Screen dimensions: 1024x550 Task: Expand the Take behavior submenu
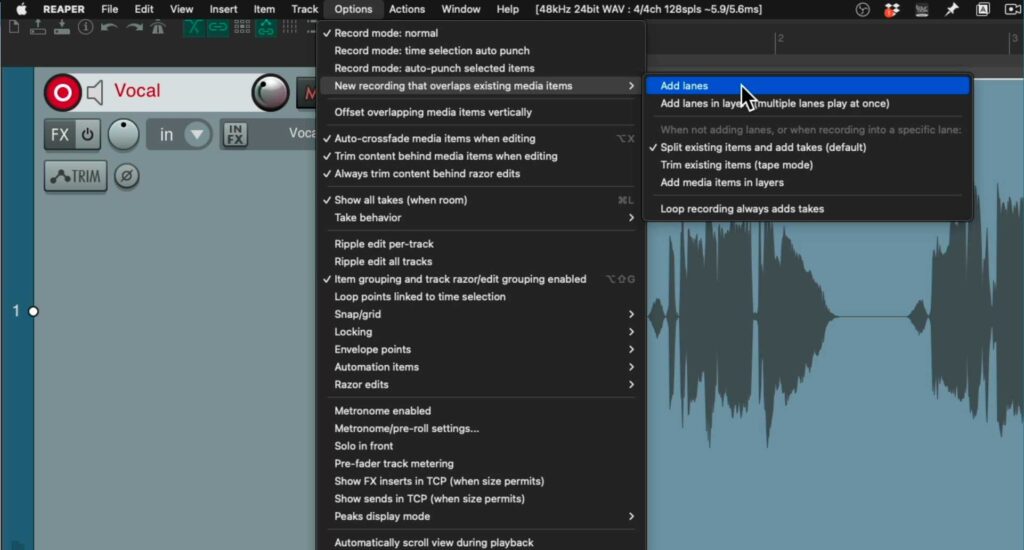click(x=481, y=218)
